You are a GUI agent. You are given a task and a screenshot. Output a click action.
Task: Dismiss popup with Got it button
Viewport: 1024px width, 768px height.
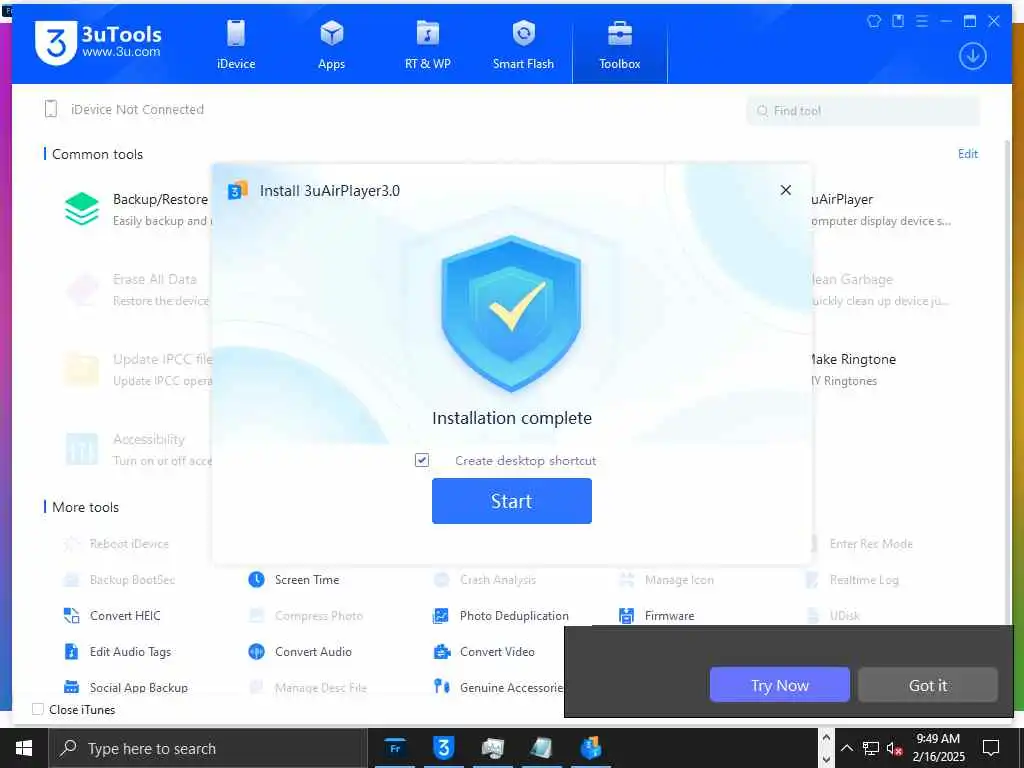coord(927,685)
